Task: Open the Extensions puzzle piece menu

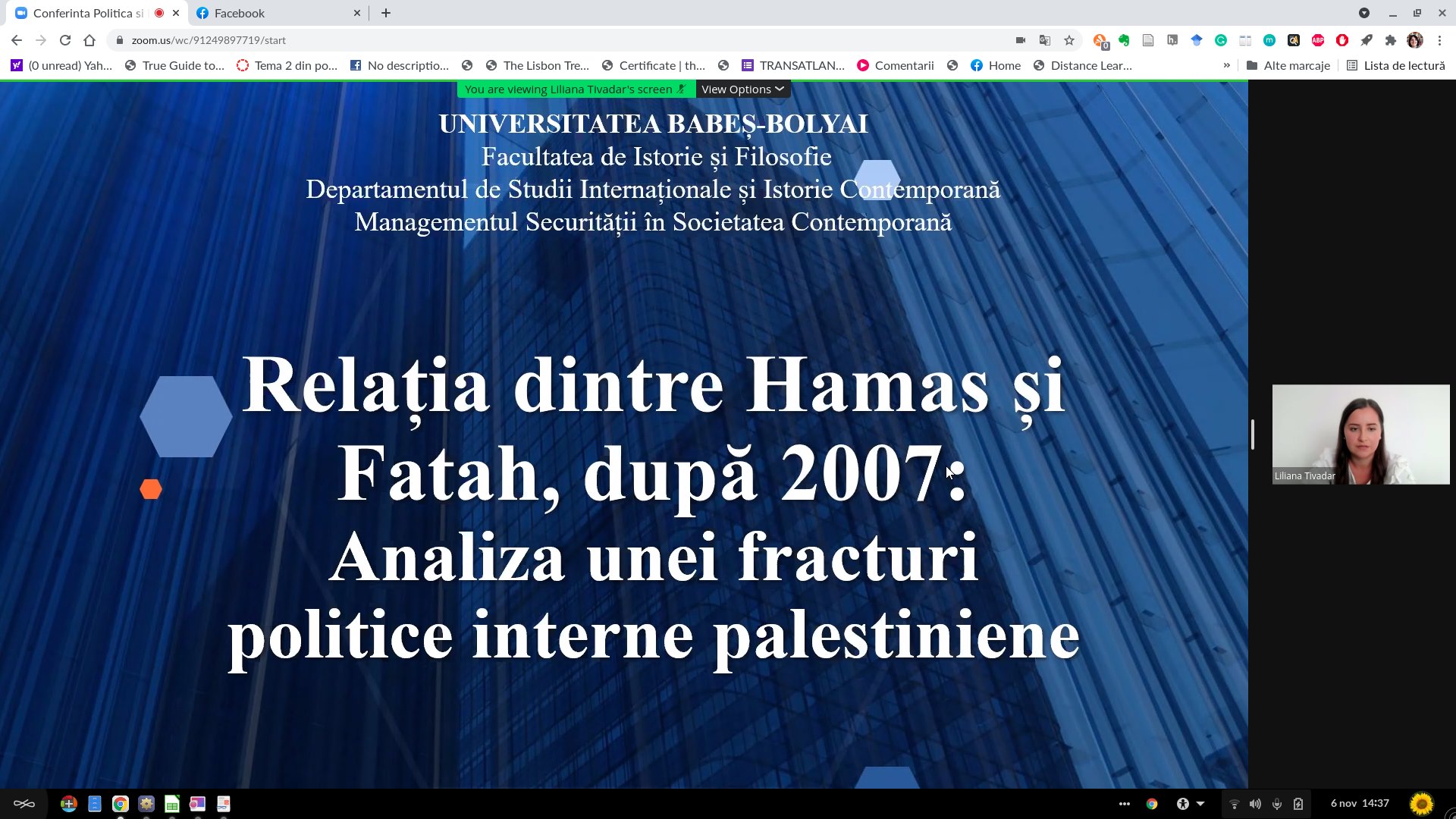Action: pos(1391,40)
